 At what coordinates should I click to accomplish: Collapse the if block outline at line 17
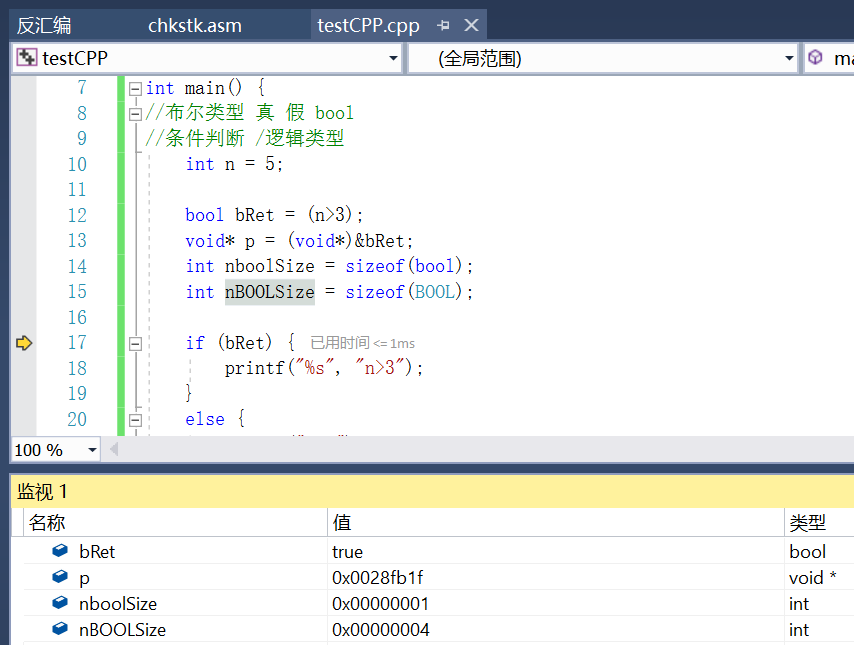135,343
